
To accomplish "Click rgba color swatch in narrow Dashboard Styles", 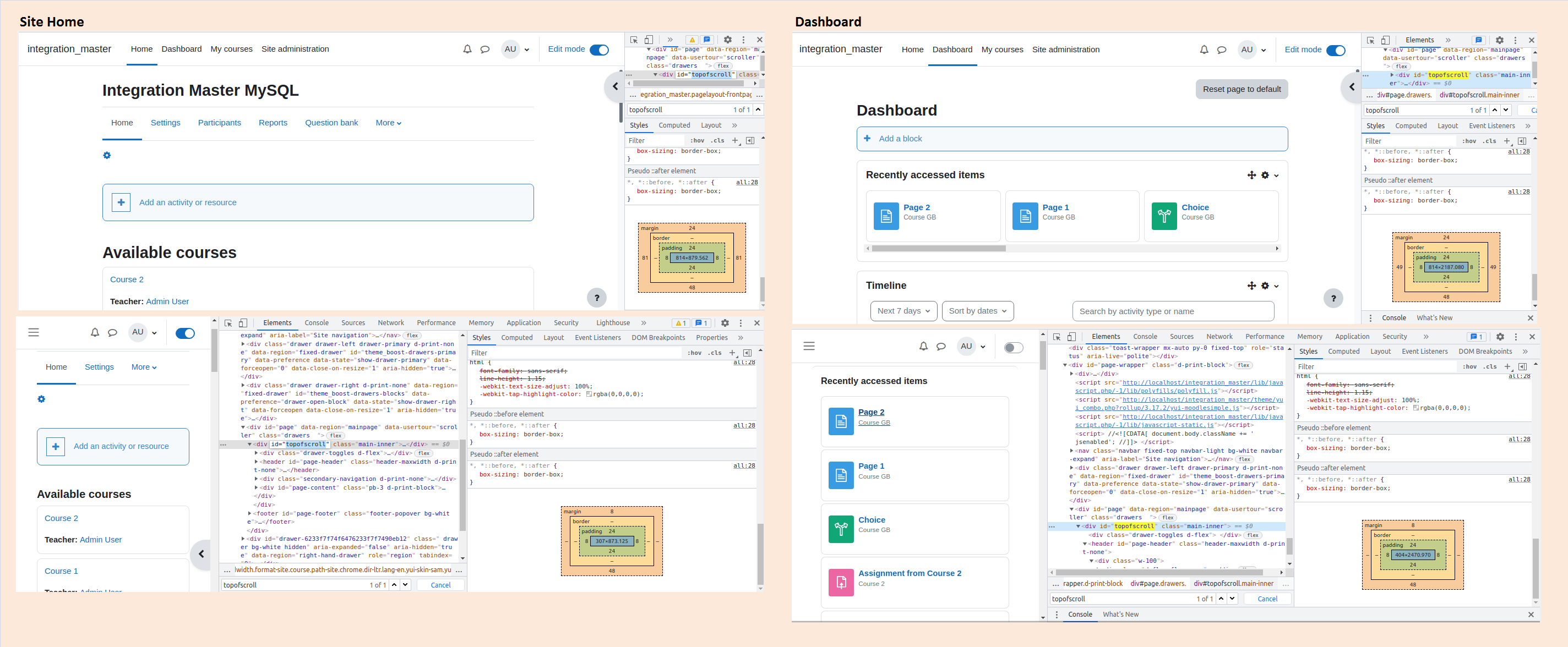I will pos(1416,408).
